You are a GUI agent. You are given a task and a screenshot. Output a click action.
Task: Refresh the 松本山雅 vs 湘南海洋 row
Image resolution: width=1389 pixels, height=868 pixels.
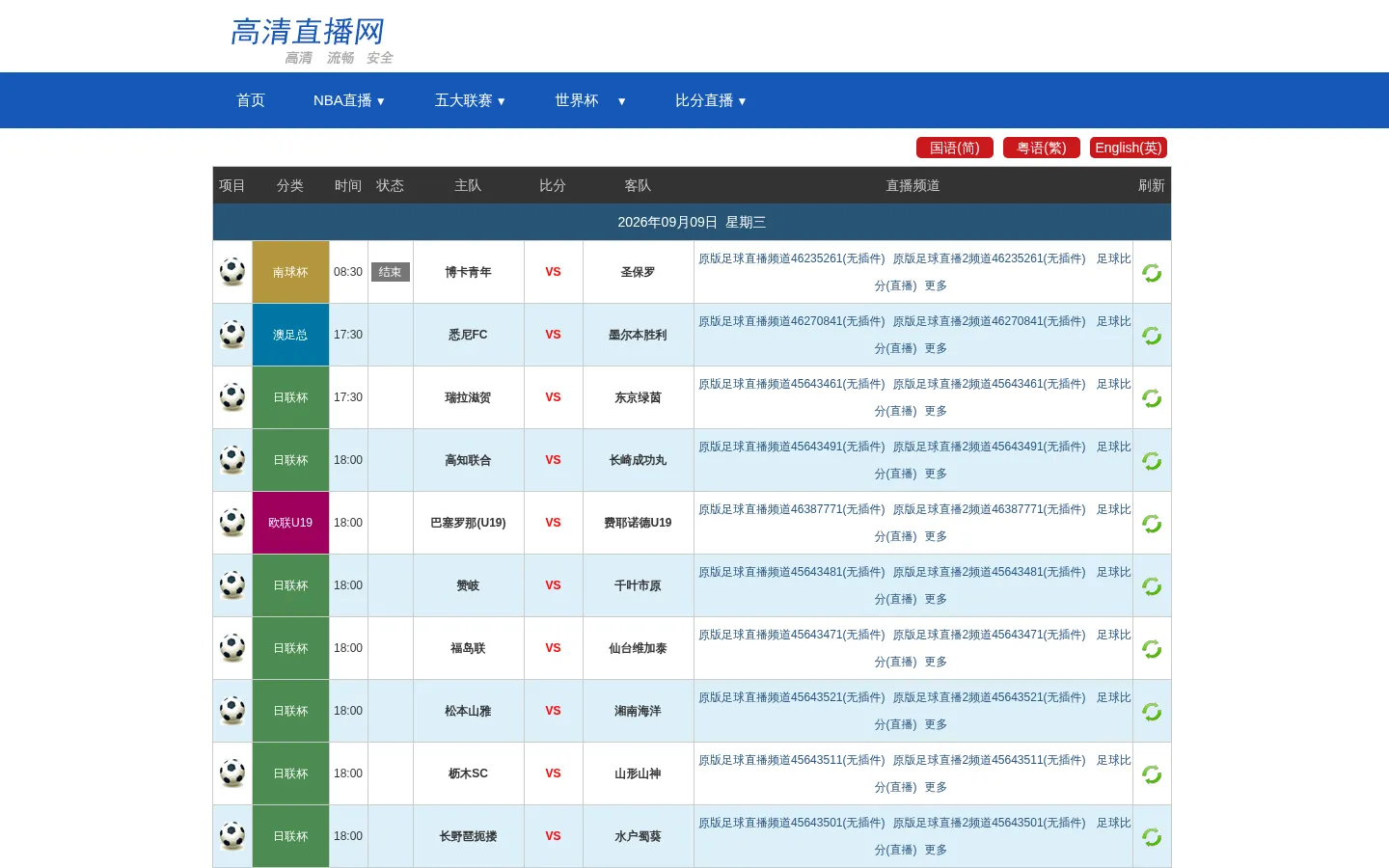pyautogui.click(x=1152, y=712)
